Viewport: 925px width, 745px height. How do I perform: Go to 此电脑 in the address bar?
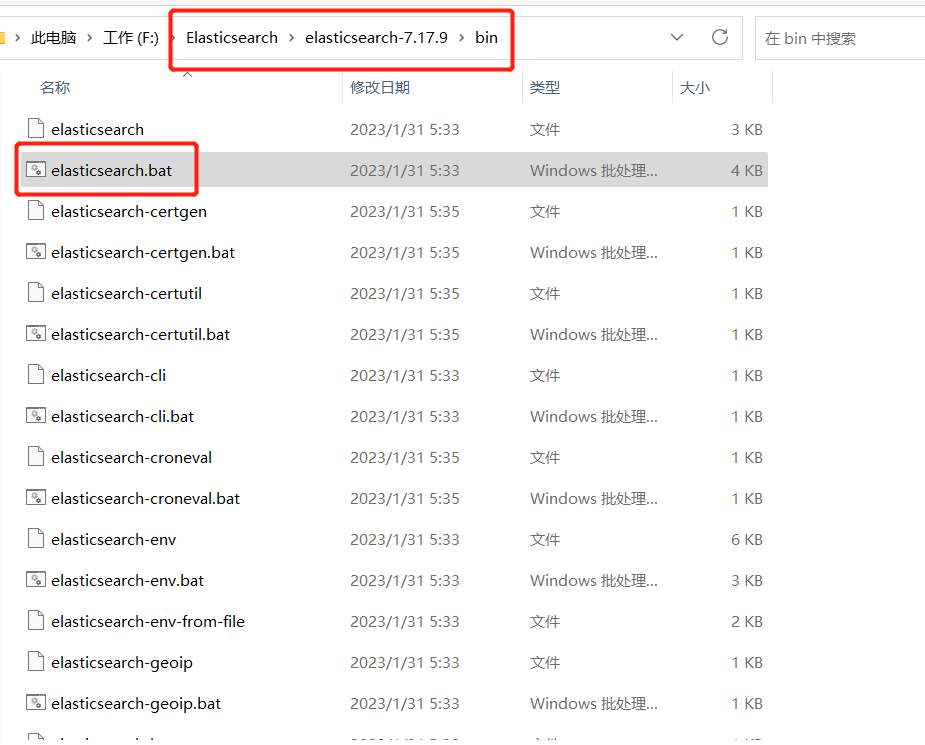[54, 38]
